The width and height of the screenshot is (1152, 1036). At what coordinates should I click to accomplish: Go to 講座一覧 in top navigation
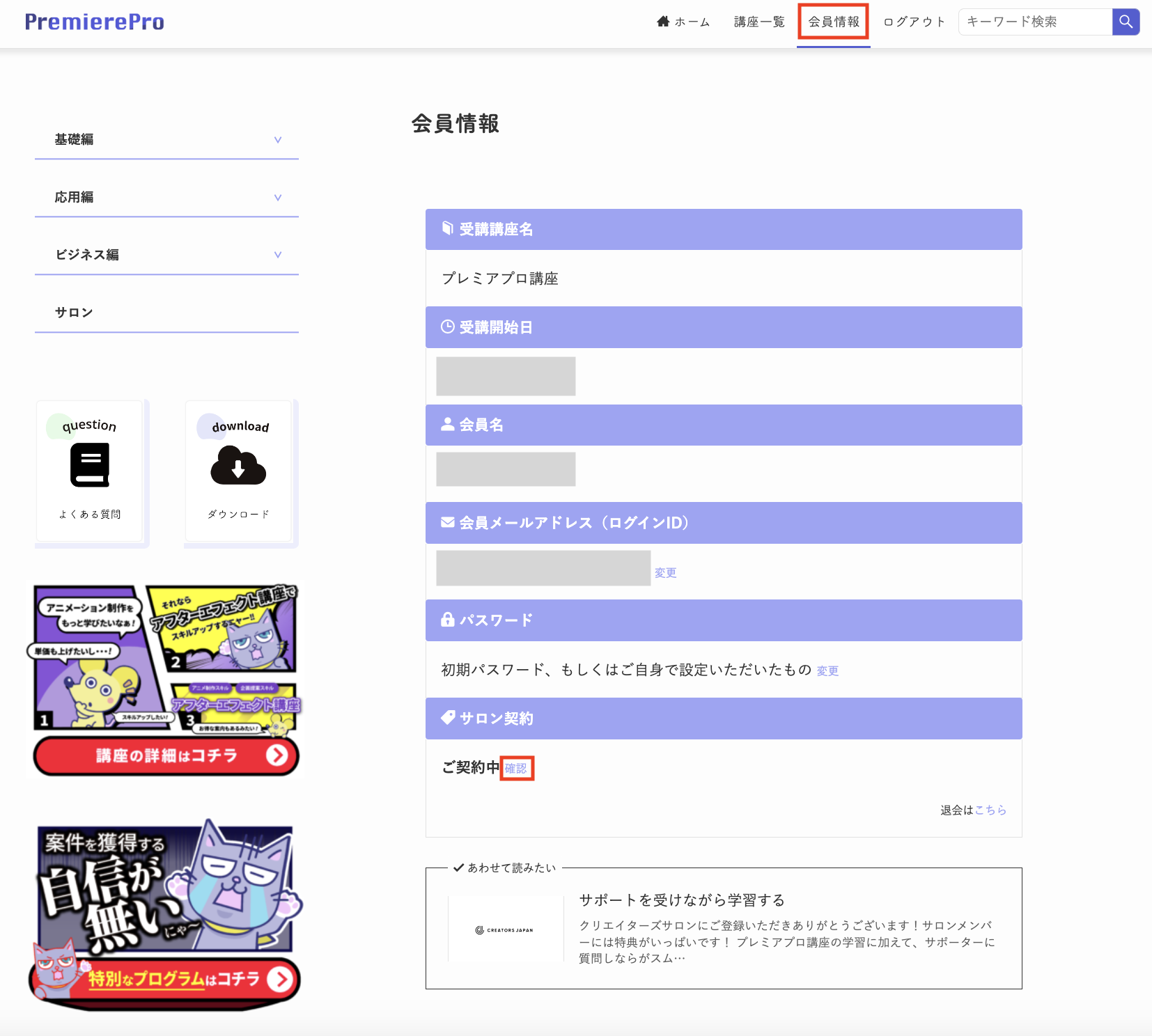pyautogui.click(x=759, y=22)
